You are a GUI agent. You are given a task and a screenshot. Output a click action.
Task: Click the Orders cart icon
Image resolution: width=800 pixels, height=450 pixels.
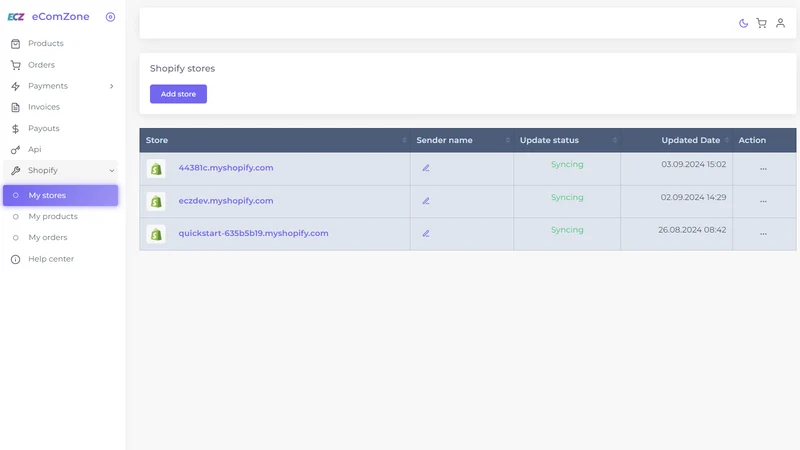[x=15, y=65]
